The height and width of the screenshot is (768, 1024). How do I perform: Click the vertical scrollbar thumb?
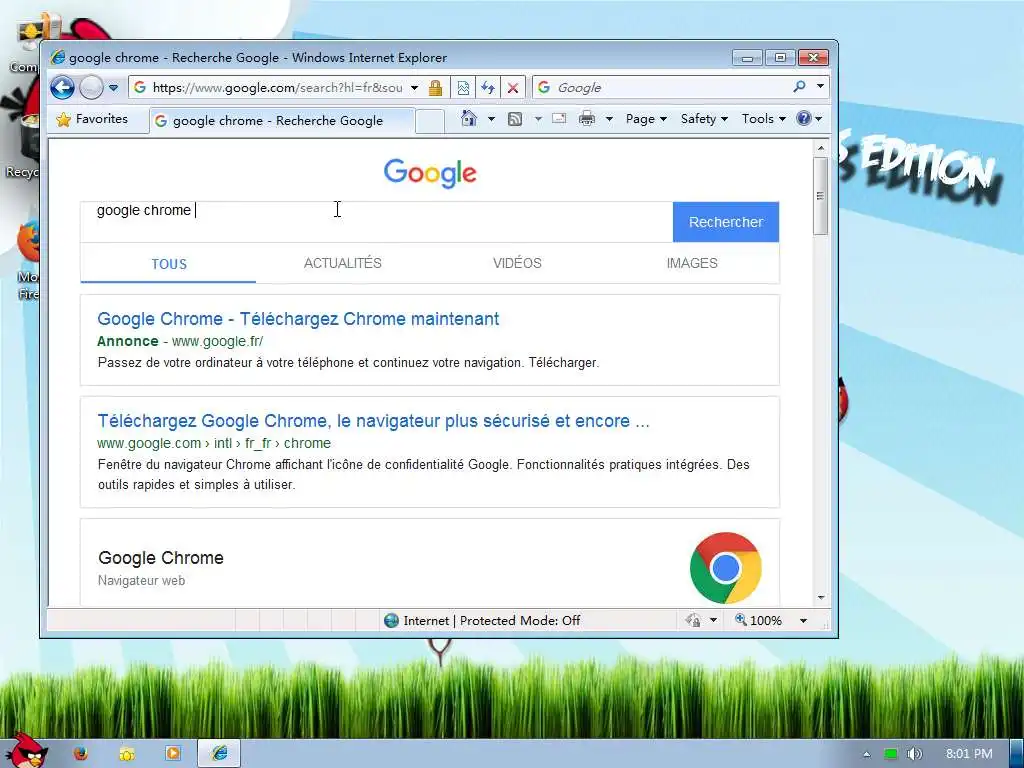(x=821, y=196)
